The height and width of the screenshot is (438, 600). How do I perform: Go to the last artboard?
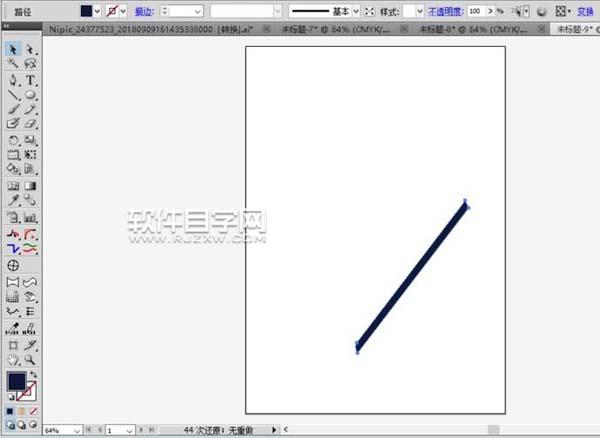[x=152, y=430]
